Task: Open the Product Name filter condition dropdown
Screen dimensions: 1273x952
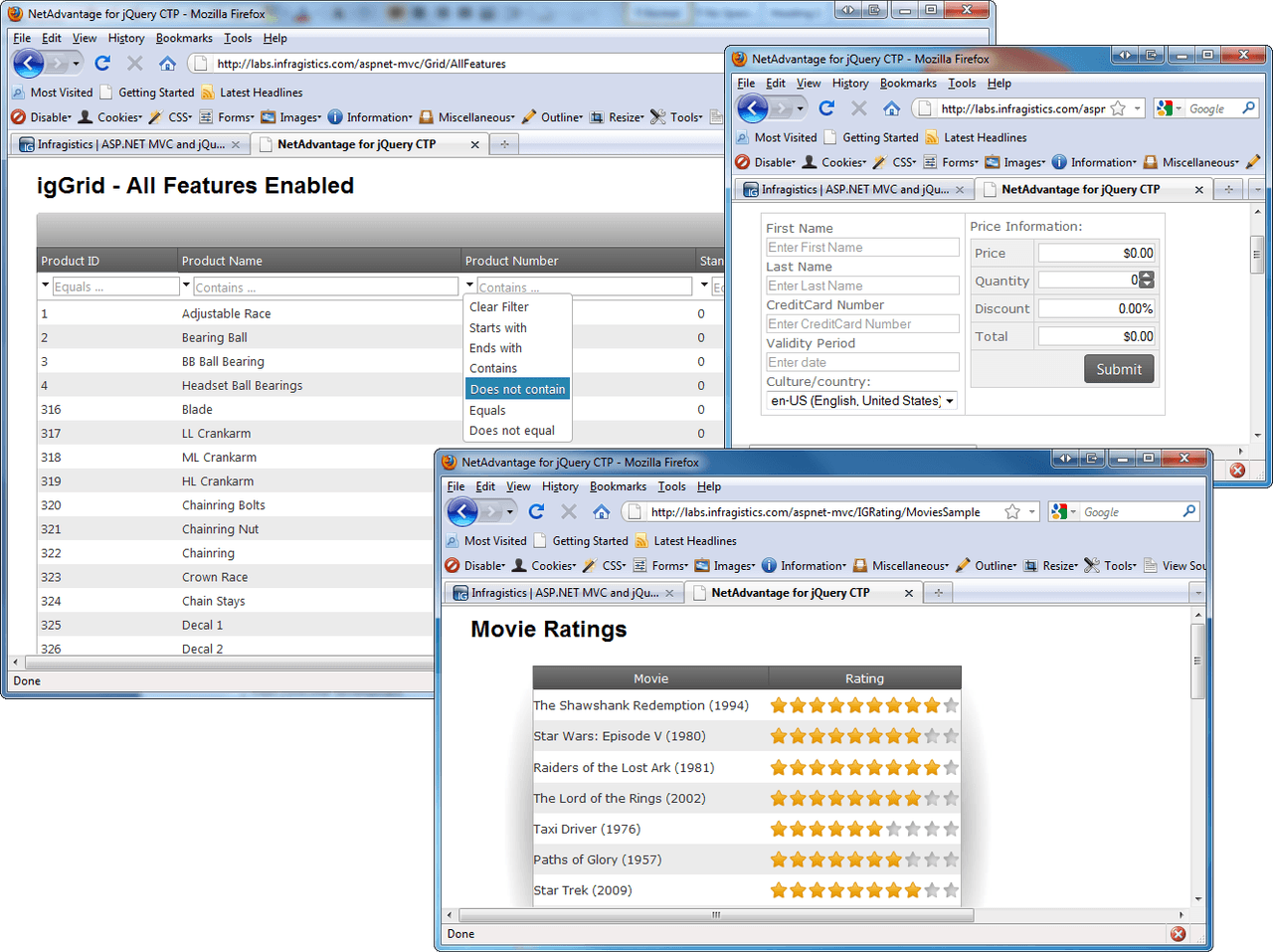Action: pos(186,286)
